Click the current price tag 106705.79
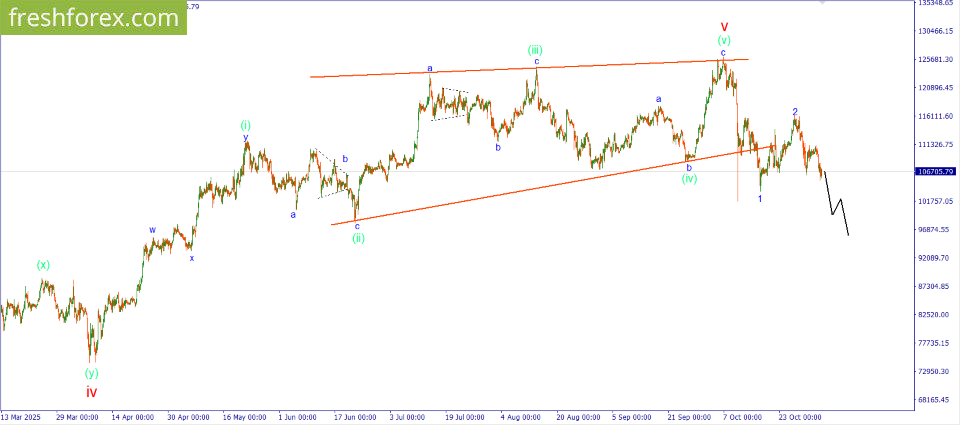Image resolution: width=960 pixels, height=425 pixels. point(937,171)
